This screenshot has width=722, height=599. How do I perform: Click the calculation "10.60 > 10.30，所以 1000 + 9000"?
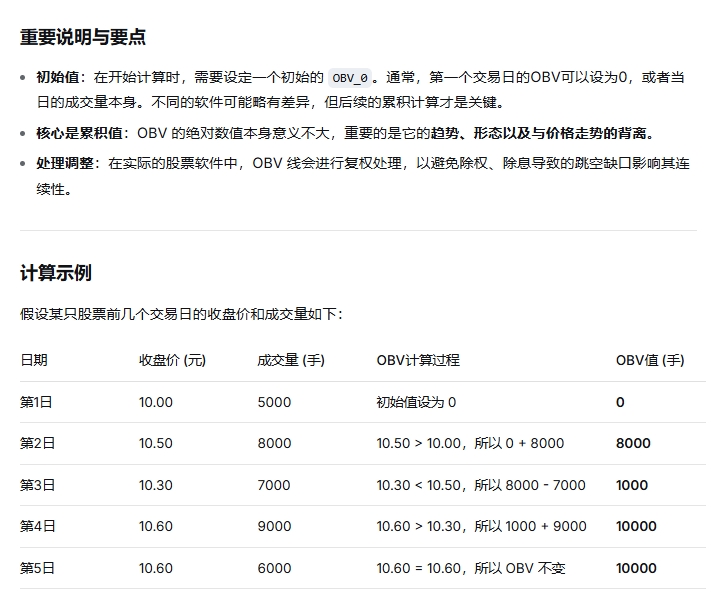[x=481, y=526]
